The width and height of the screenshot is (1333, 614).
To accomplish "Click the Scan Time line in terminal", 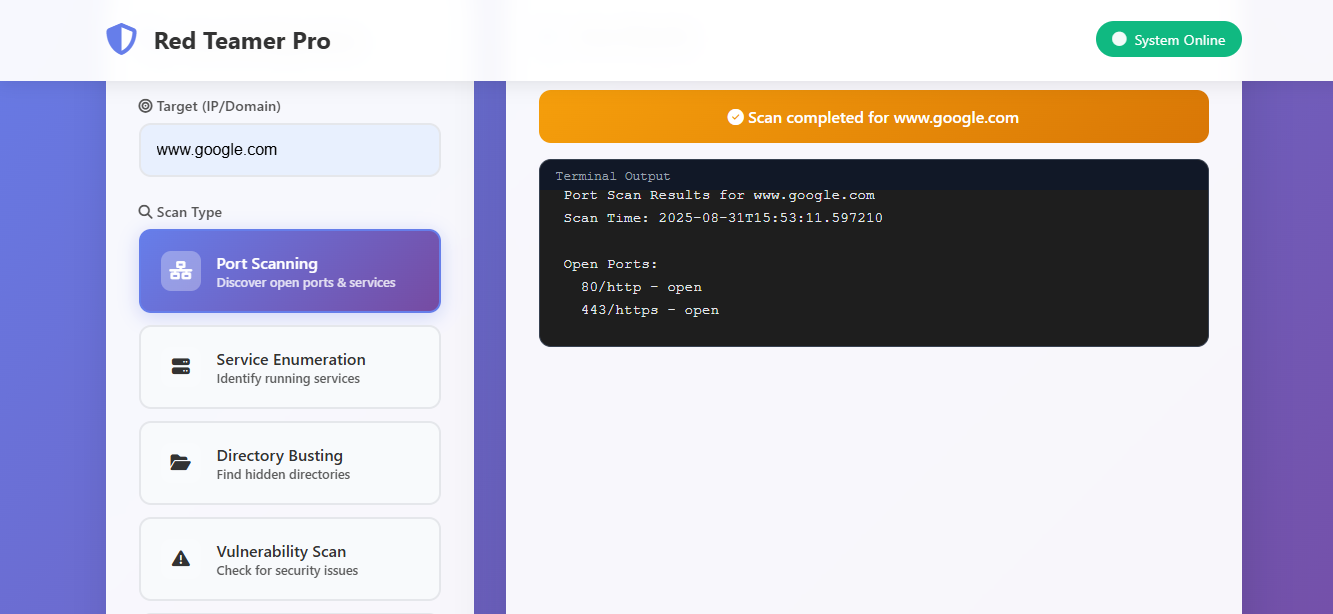I will 723,218.
